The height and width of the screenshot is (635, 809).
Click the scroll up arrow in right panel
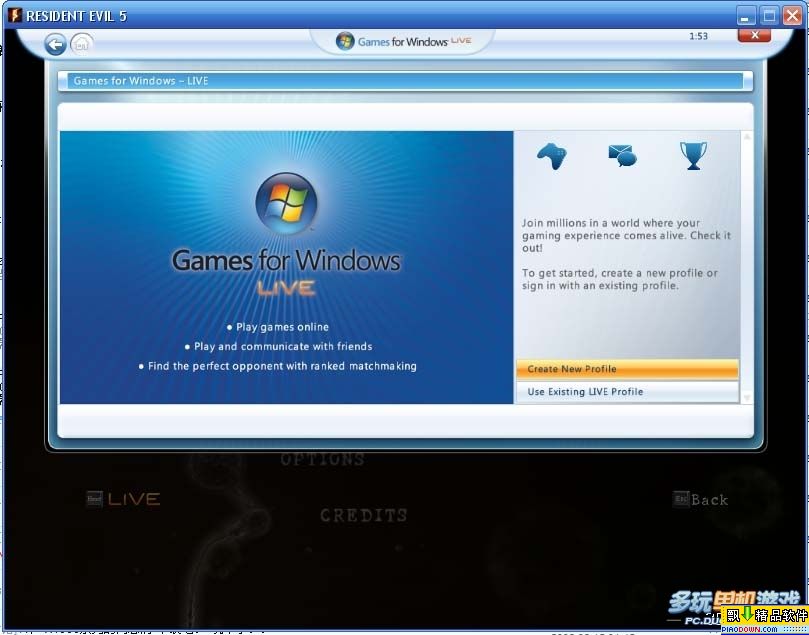[747, 137]
